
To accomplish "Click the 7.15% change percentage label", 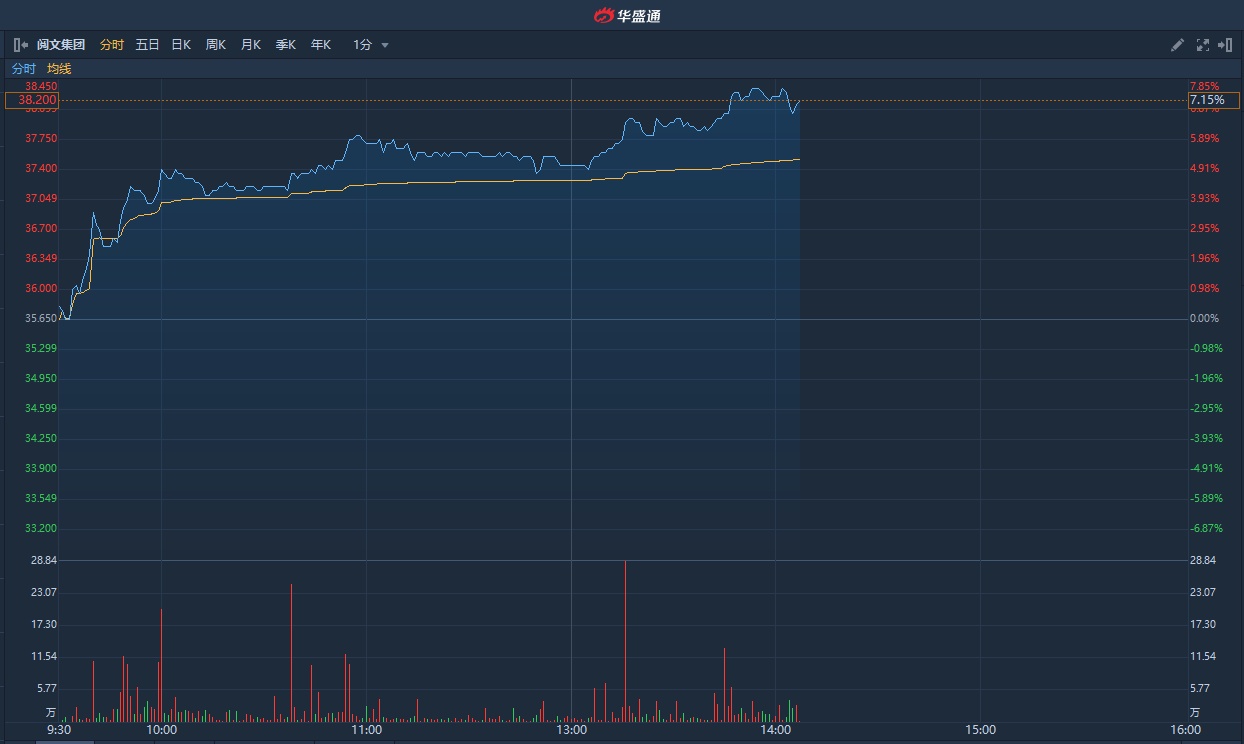I will 1212,100.
